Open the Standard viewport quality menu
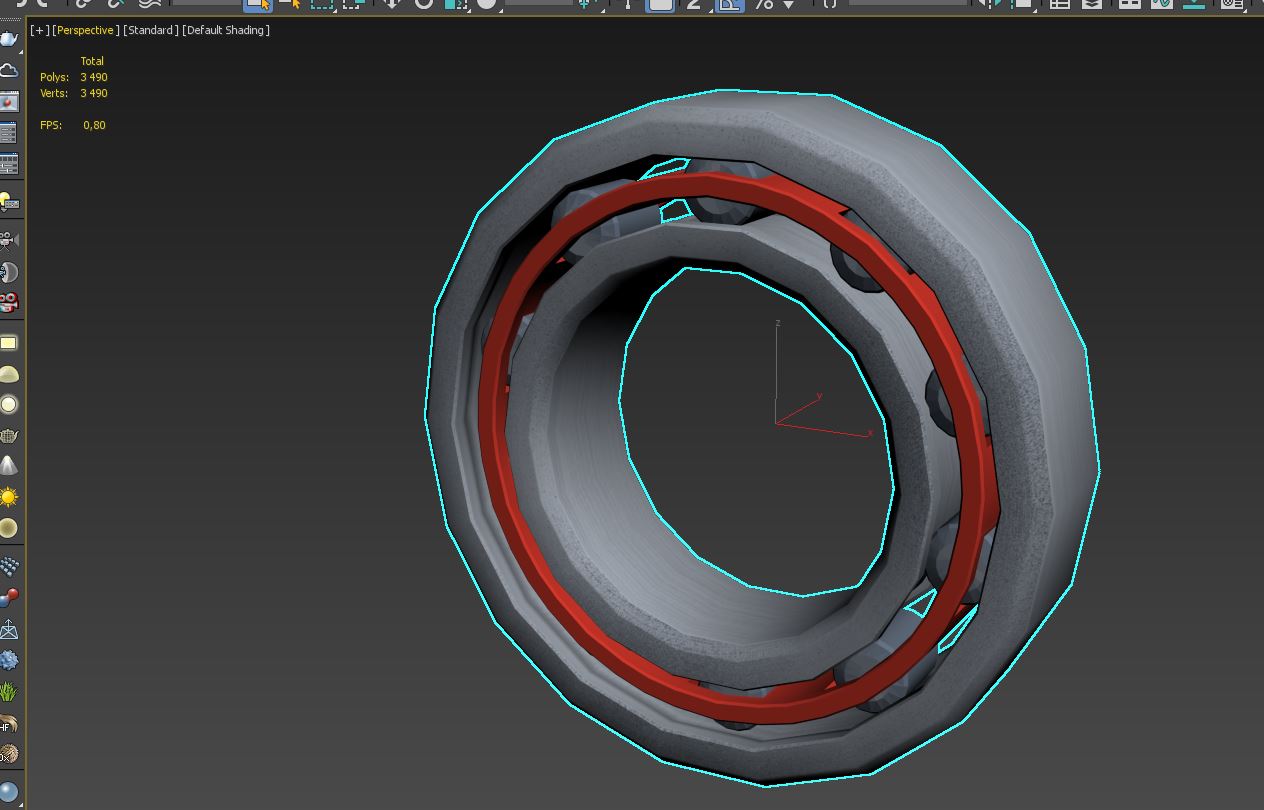 [151, 30]
